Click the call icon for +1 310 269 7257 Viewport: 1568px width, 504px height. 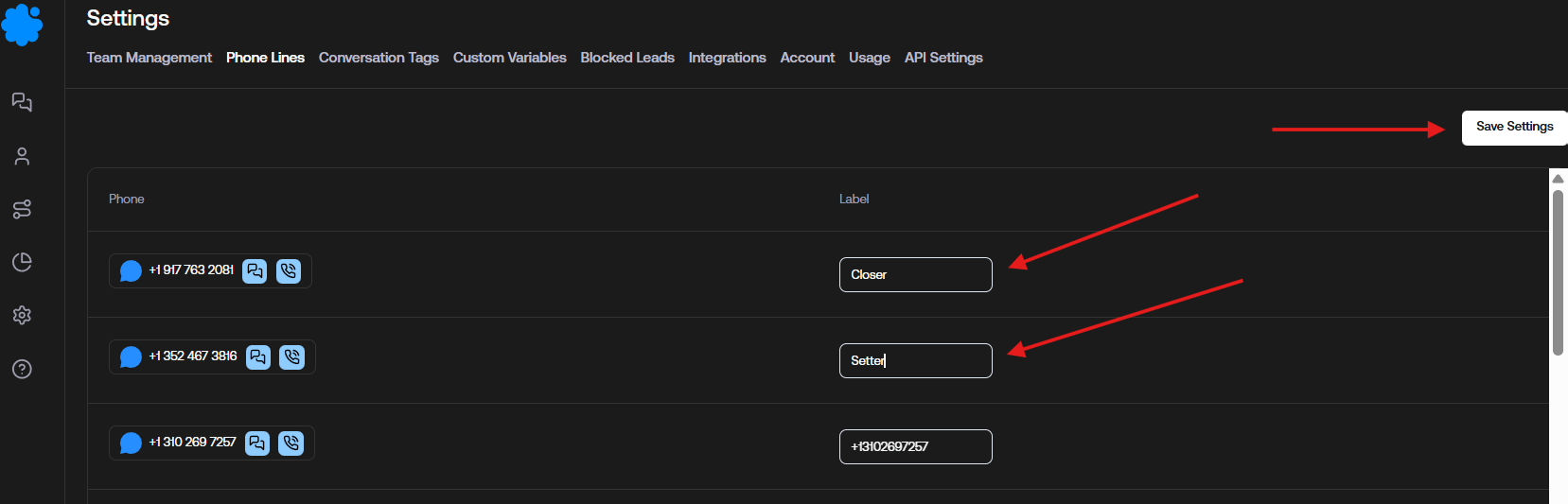pyautogui.click(x=291, y=443)
